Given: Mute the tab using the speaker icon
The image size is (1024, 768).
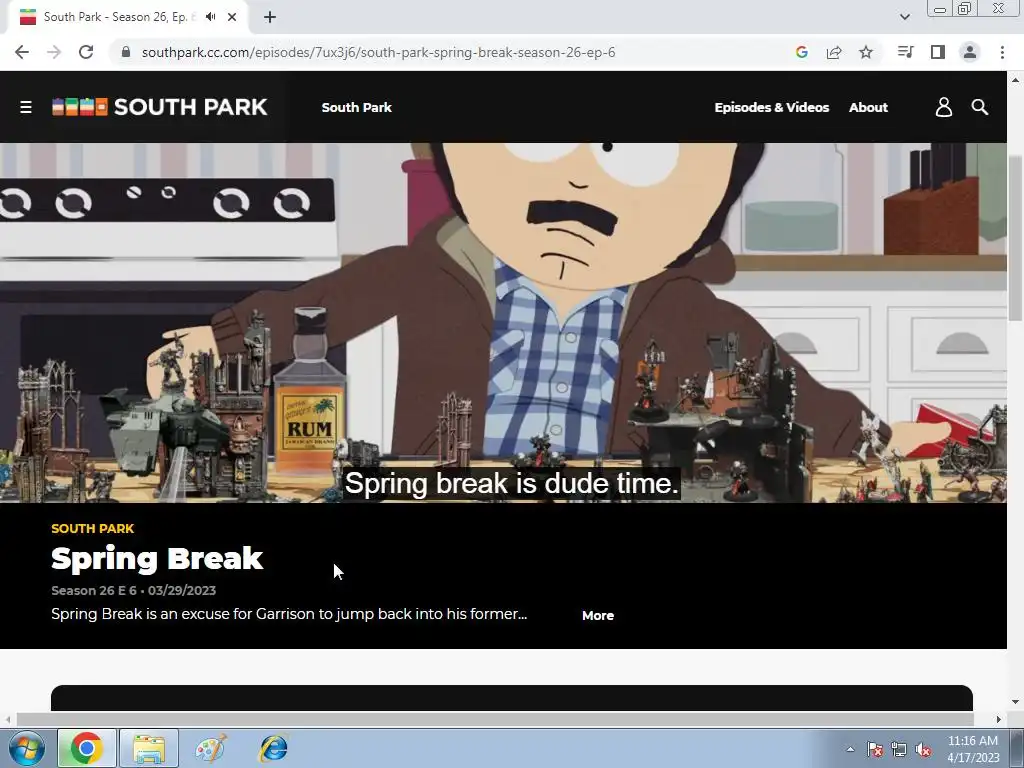Looking at the screenshot, I should click(x=210, y=17).
